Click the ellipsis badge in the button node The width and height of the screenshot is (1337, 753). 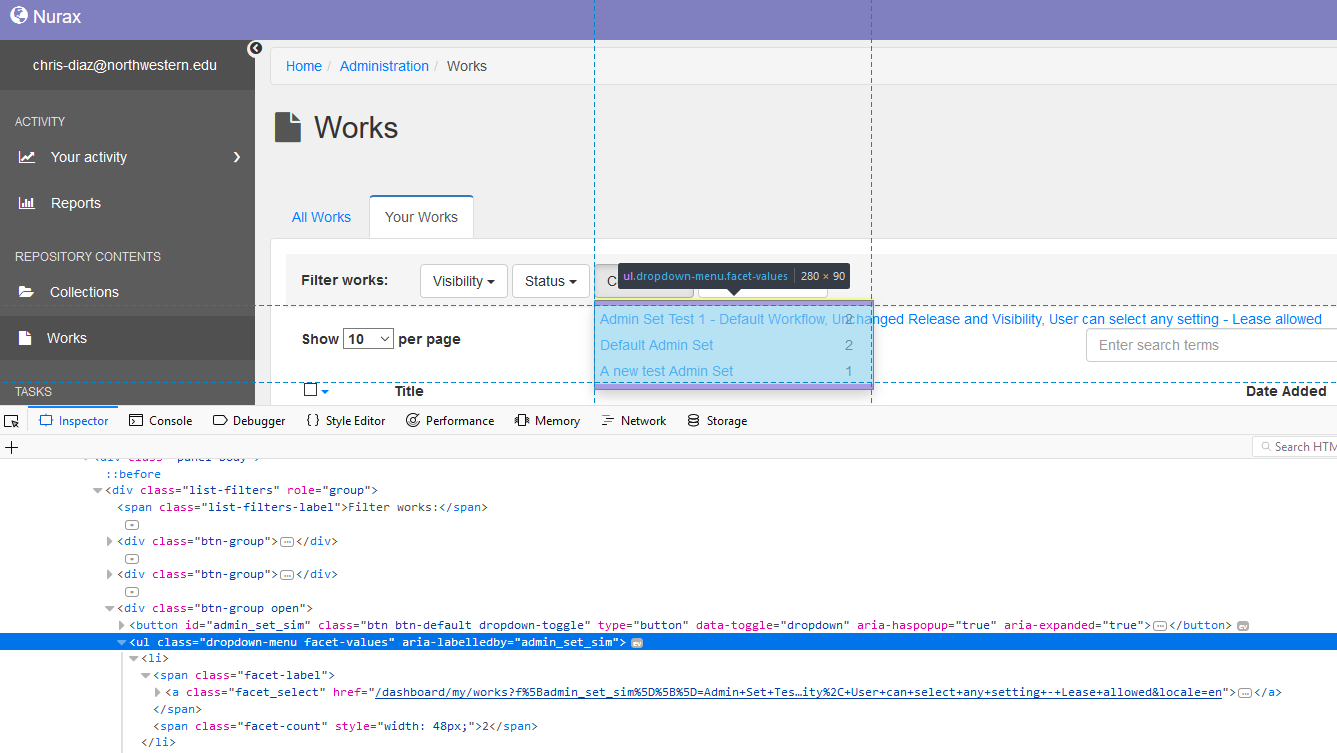coord(1160,625)
